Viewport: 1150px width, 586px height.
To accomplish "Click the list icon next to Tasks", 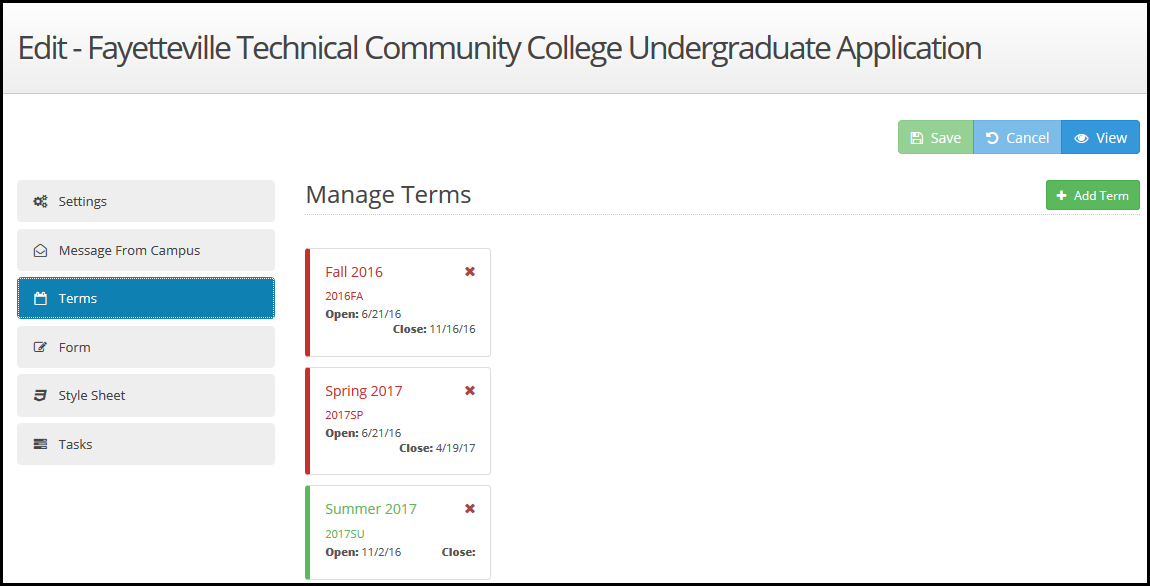I will [x=40, y=444].
